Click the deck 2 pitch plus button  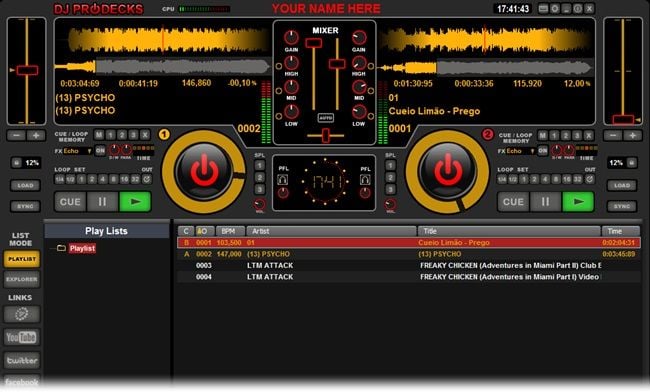point(633,136)
